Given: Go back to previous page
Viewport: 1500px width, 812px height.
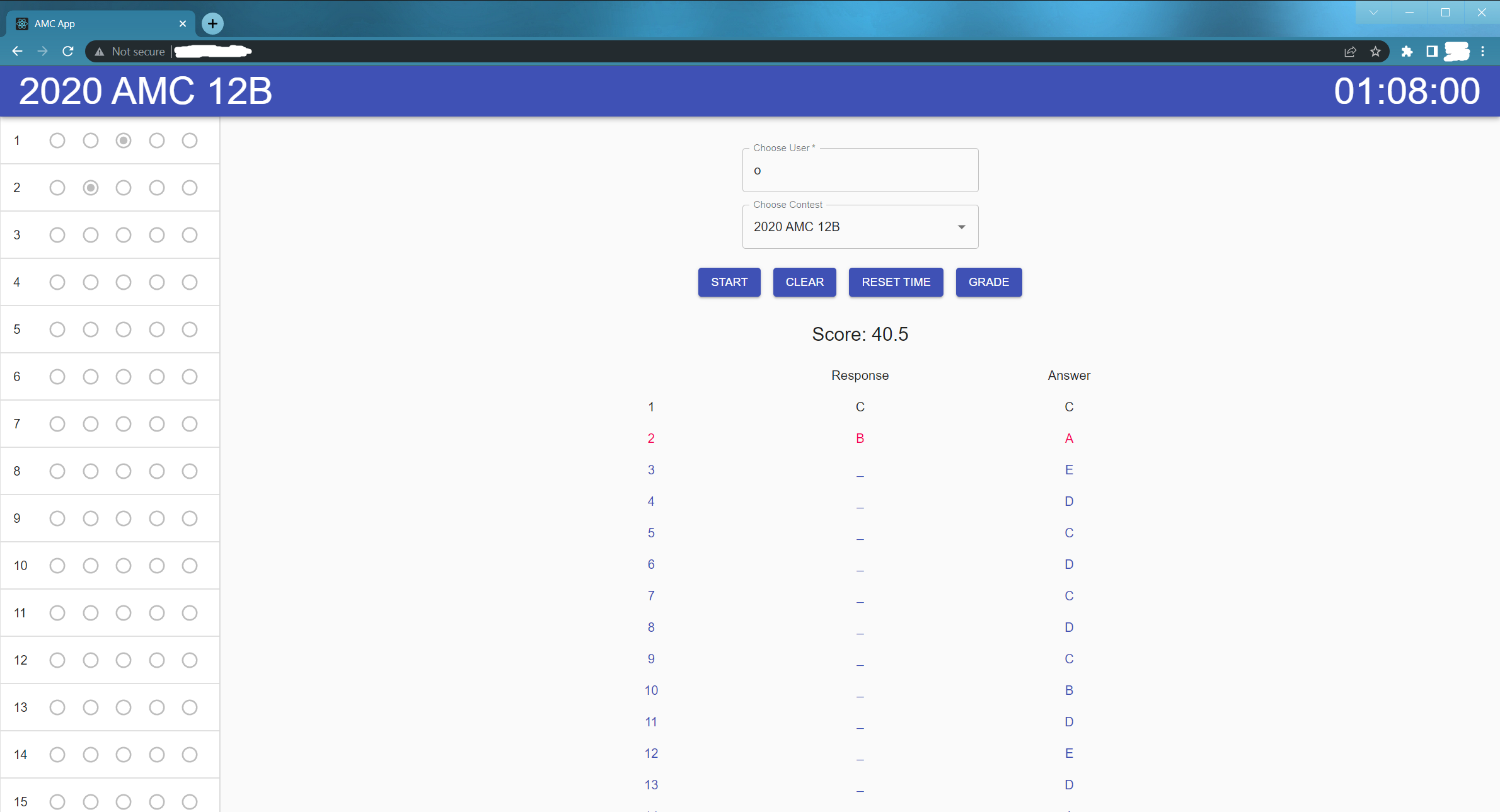Looking at the screenshot, I should coord(17,52).
